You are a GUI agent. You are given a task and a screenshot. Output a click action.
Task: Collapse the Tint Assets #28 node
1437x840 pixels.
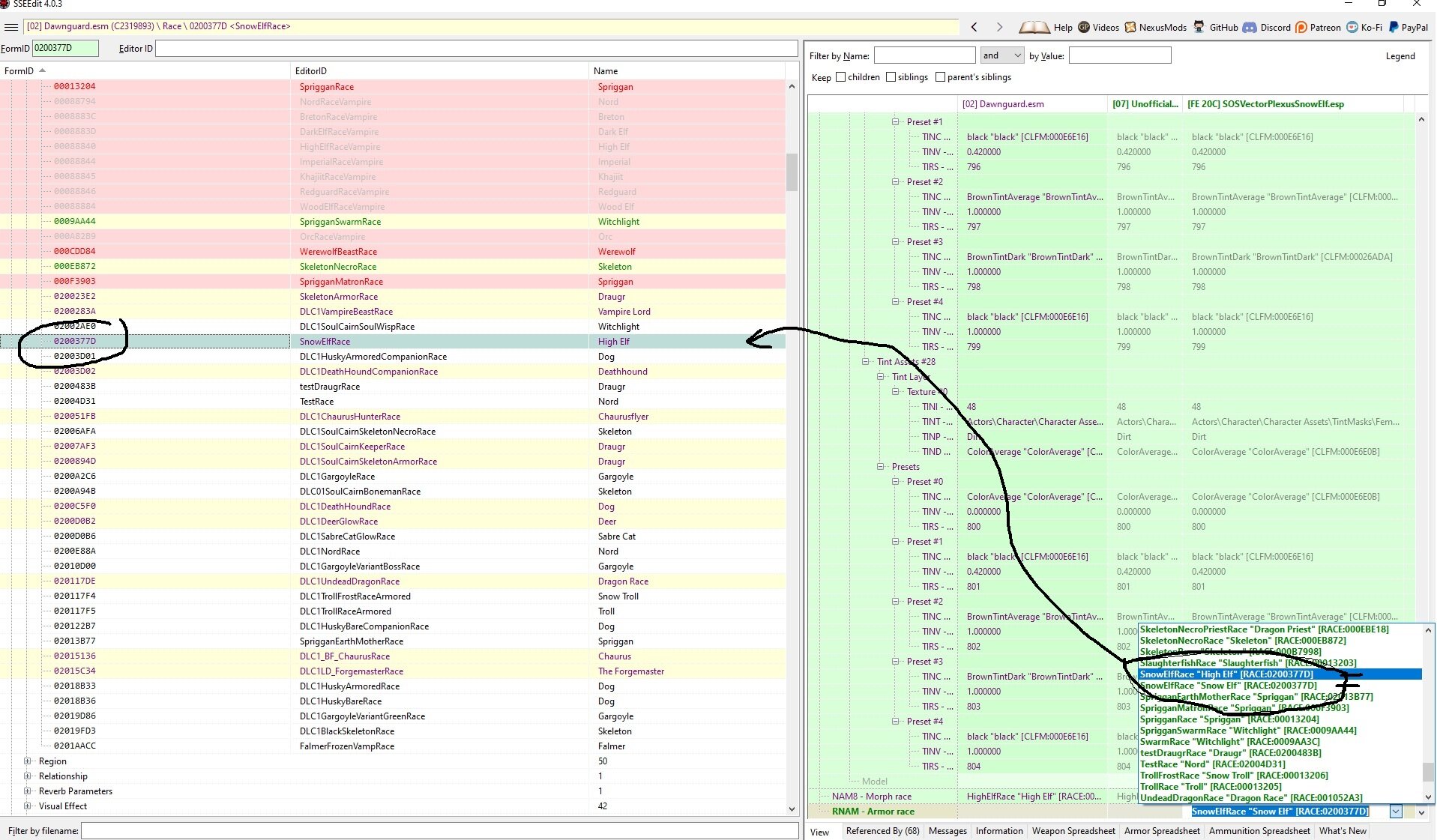pos(866,362)
